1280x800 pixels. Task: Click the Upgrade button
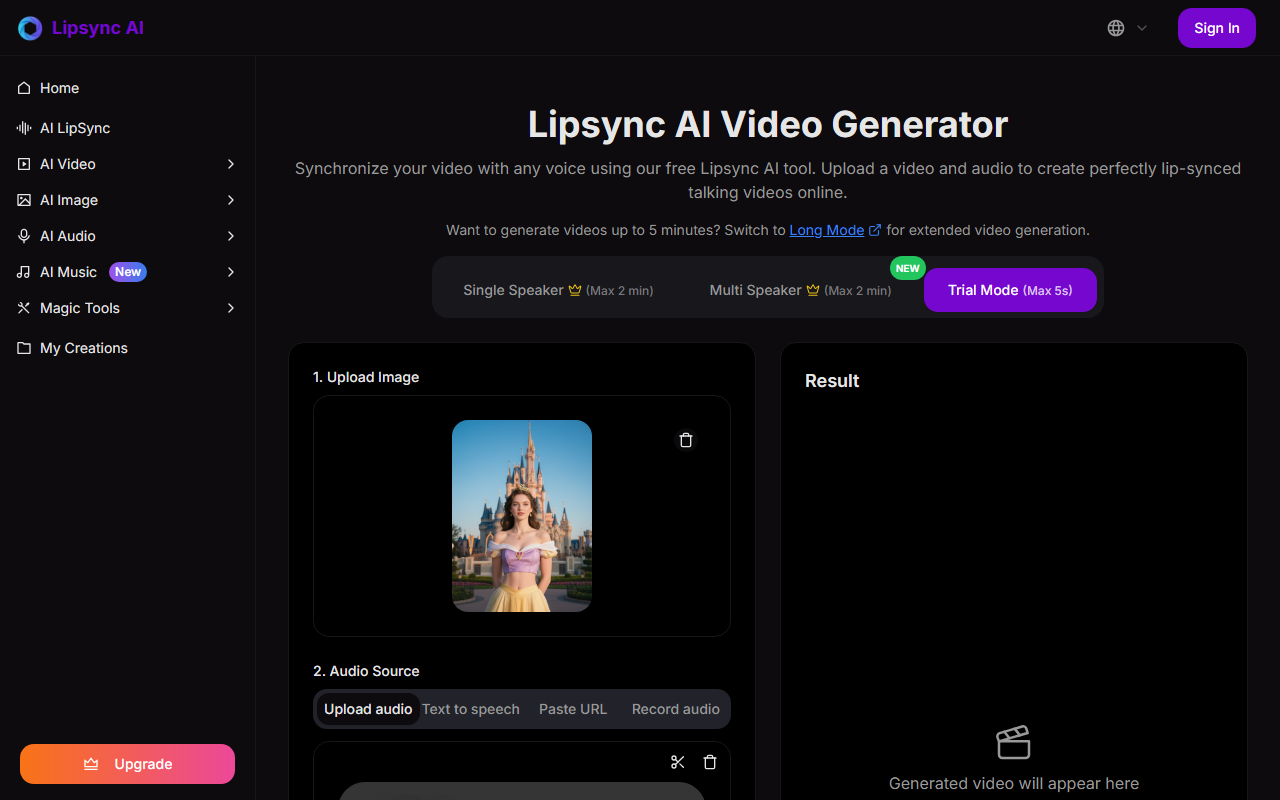pyautogui.click(x=127, y=764)
